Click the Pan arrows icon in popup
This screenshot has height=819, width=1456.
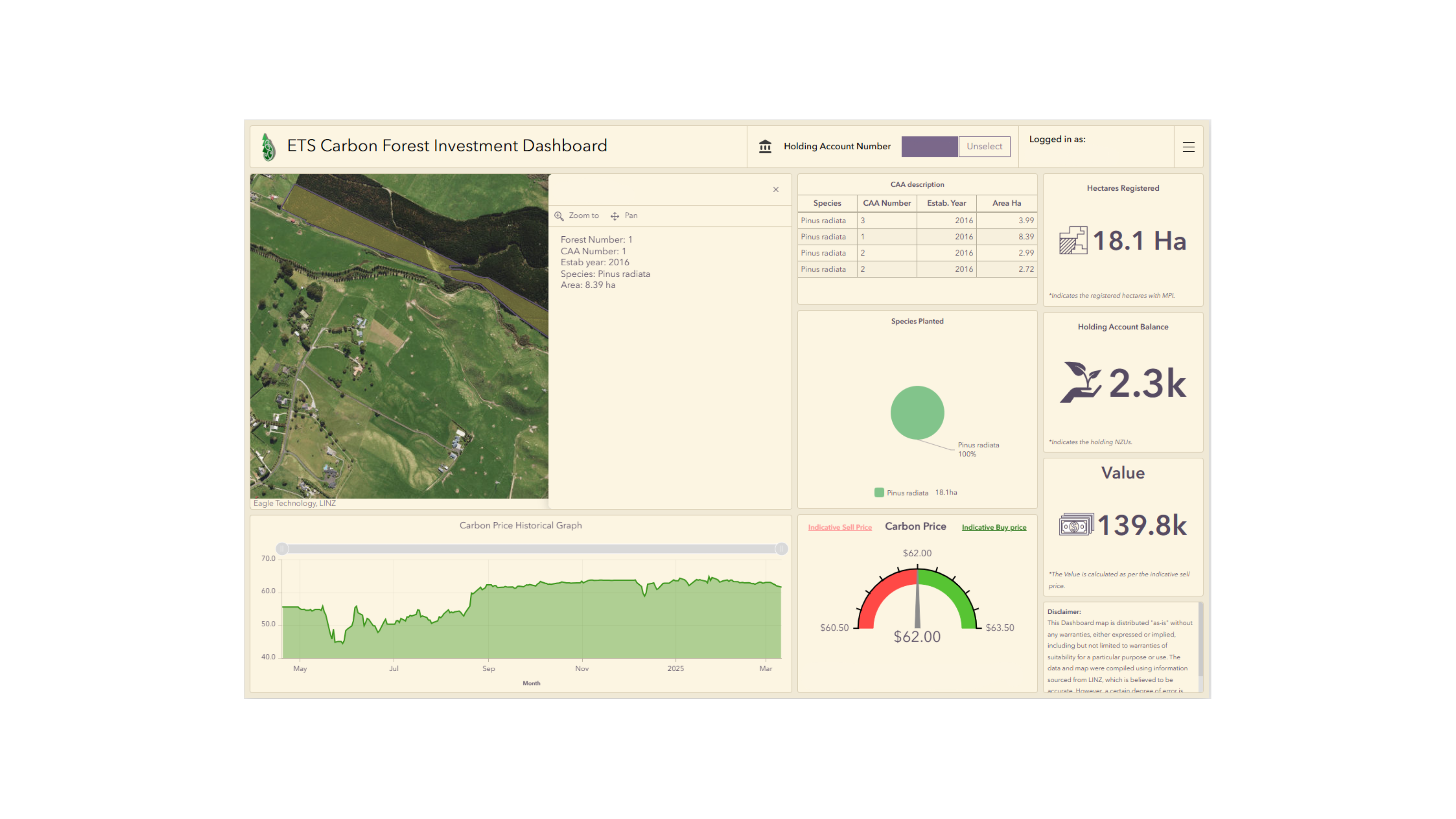pyautogui.click(x=615, y=216)
